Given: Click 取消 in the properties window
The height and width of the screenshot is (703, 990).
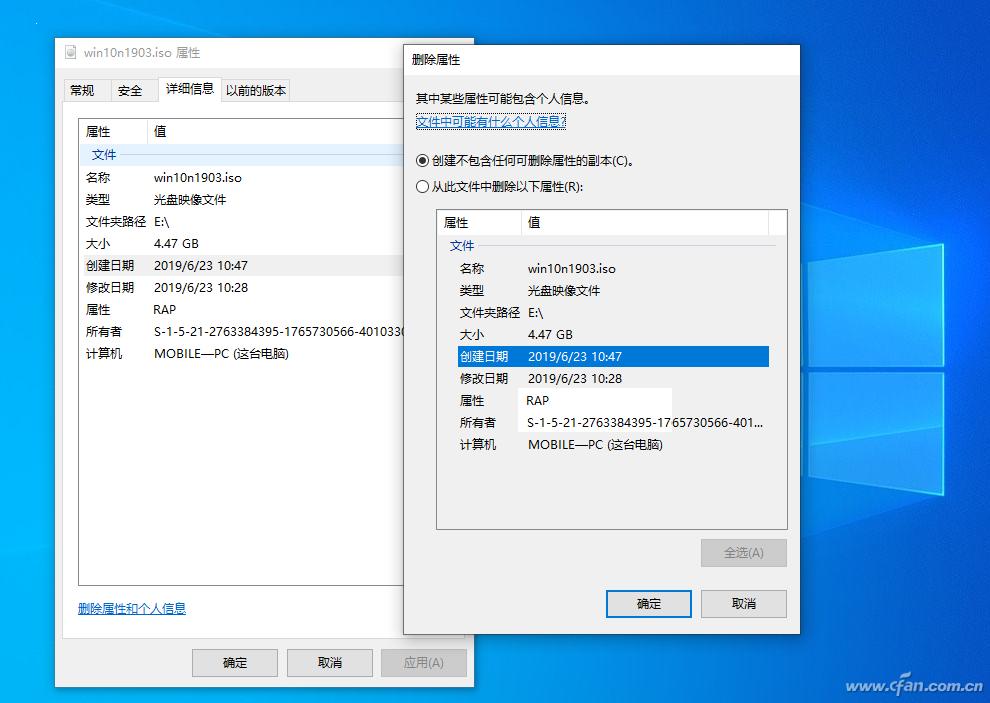Looking at the screenshot, I should pos(329,662).
